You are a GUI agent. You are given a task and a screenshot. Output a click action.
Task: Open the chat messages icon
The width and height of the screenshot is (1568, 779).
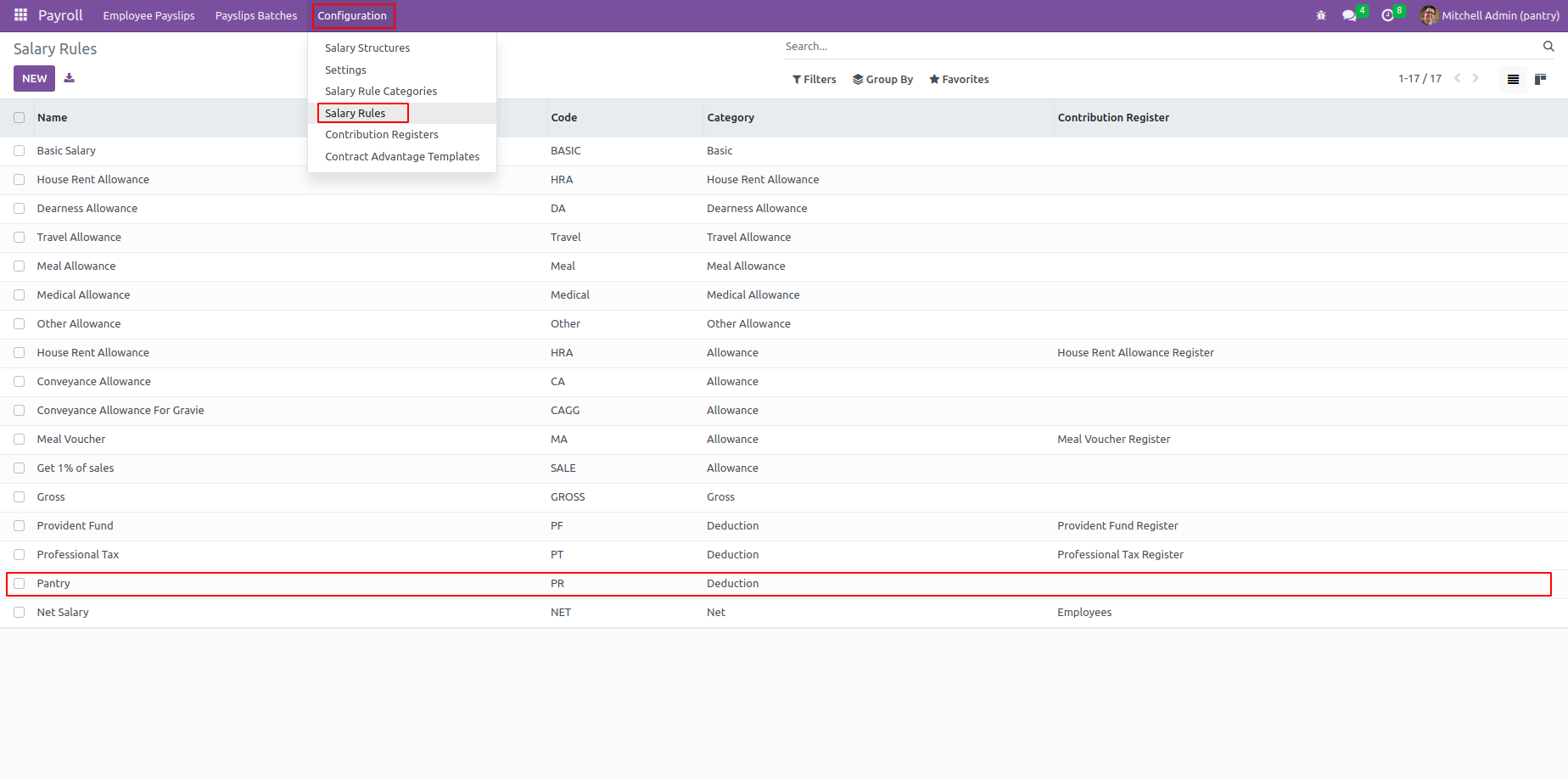pos(1349,15)
